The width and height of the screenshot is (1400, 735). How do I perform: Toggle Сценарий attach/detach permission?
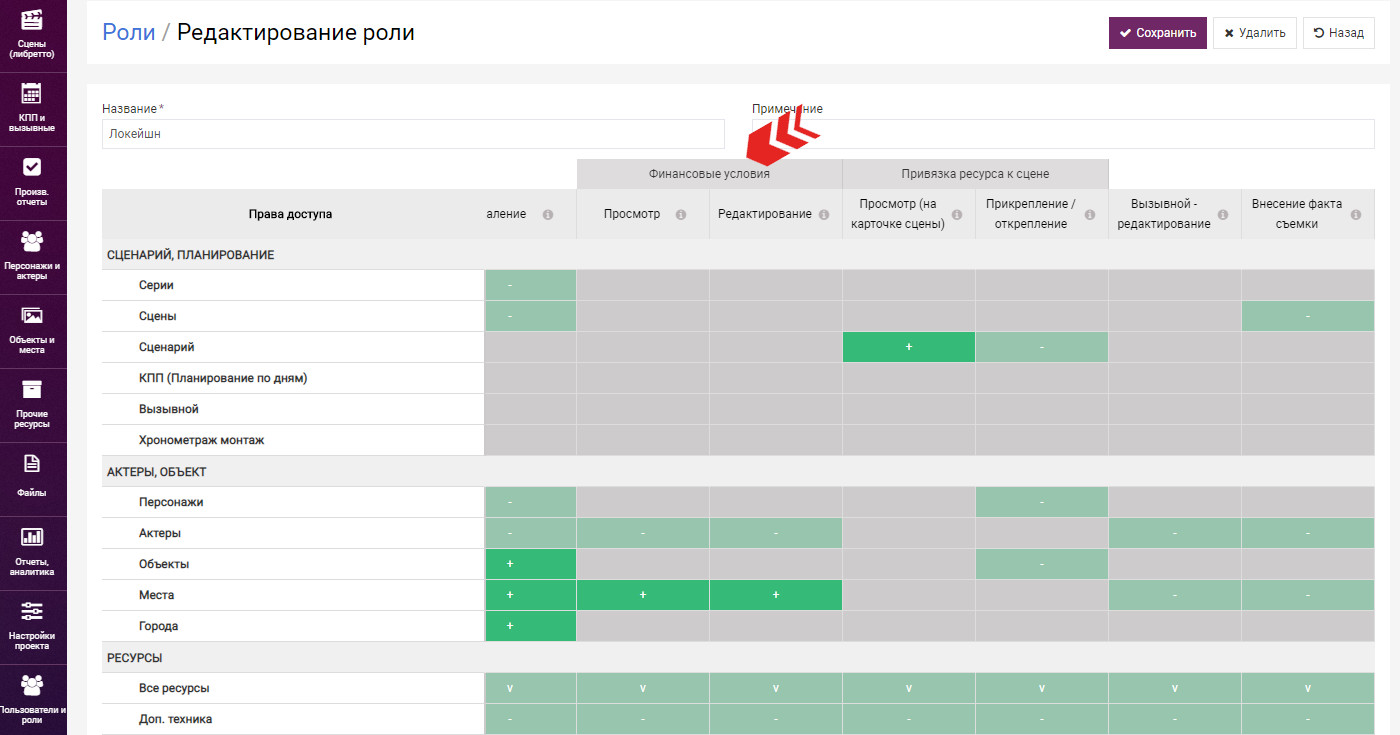coord(1042,347)
